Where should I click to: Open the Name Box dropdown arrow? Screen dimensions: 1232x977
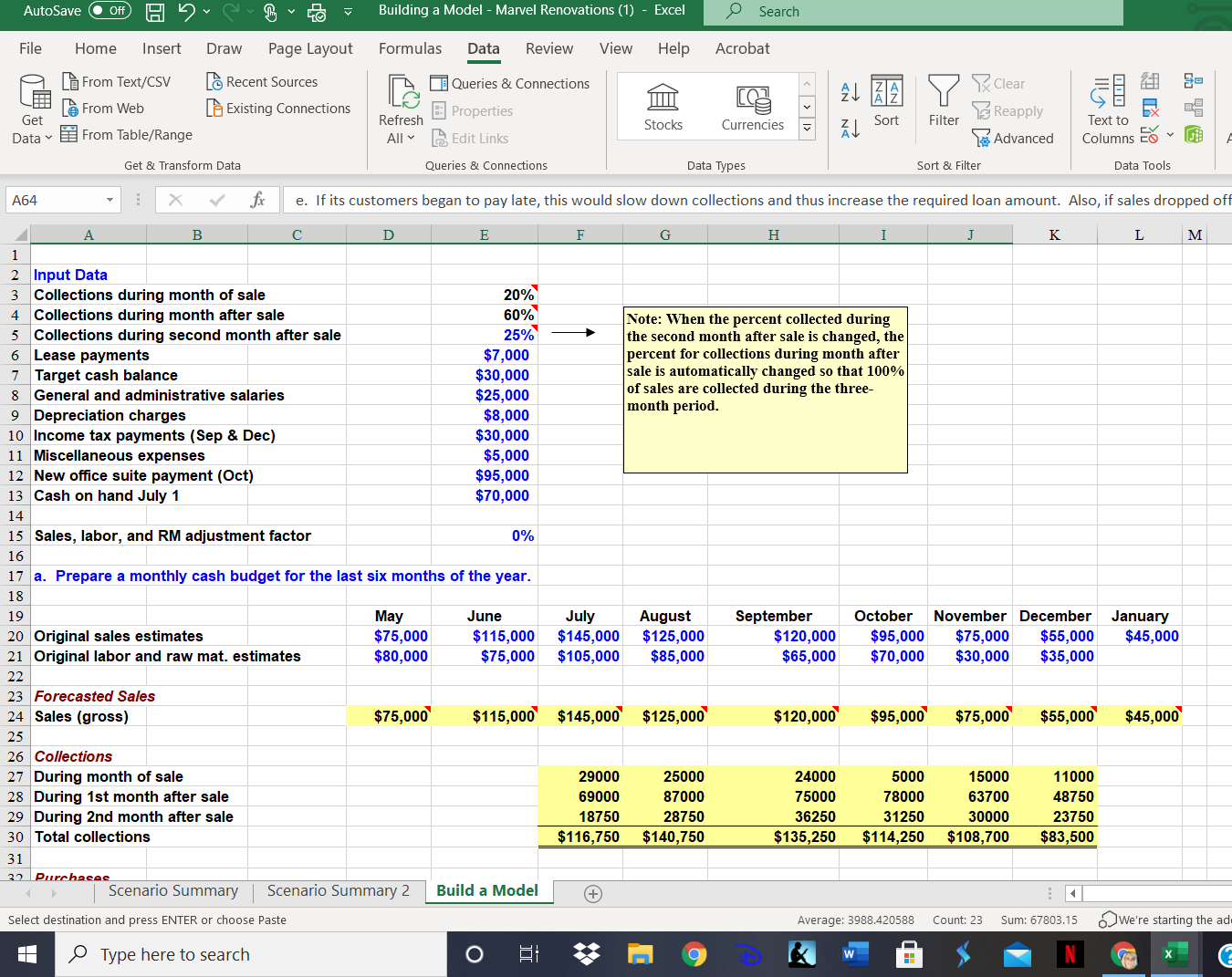point(110,200)
